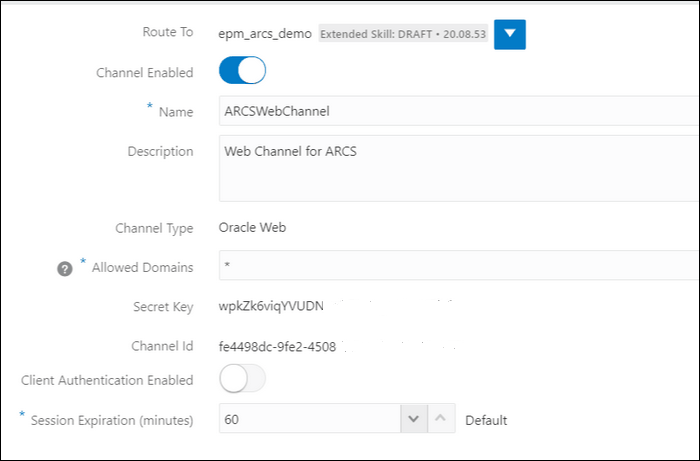The height and width of the screenshot is (461, 700).
Task: Click the Route To label
Action: pos(168,32)
